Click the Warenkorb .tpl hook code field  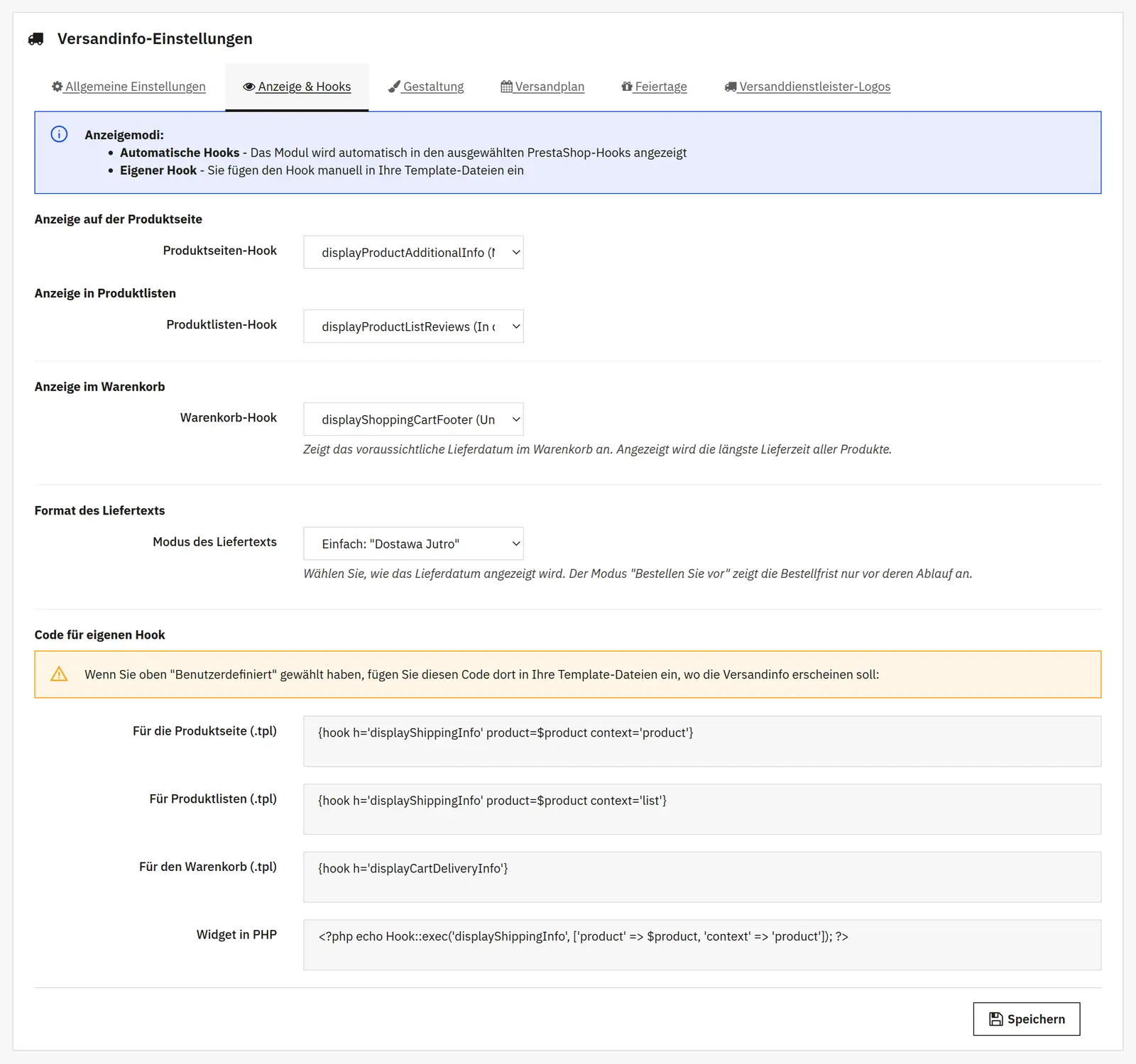(702, 877)
